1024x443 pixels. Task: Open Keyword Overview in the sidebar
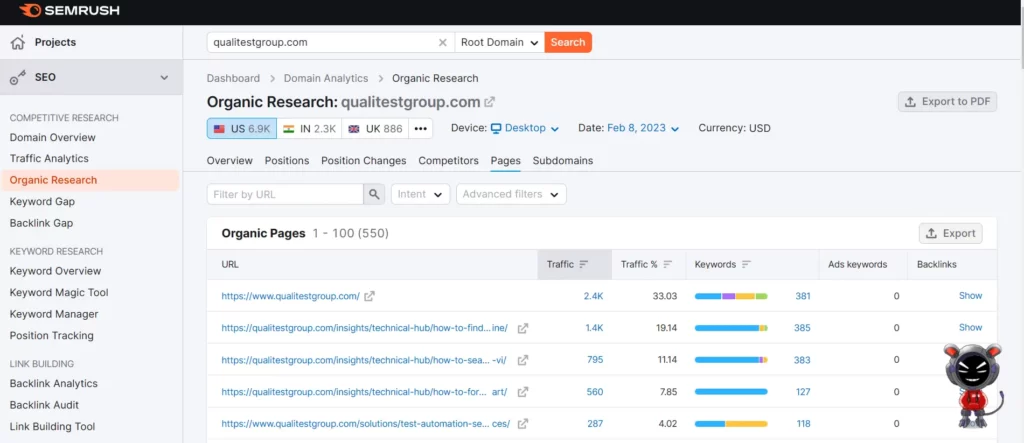coord(56,271)
